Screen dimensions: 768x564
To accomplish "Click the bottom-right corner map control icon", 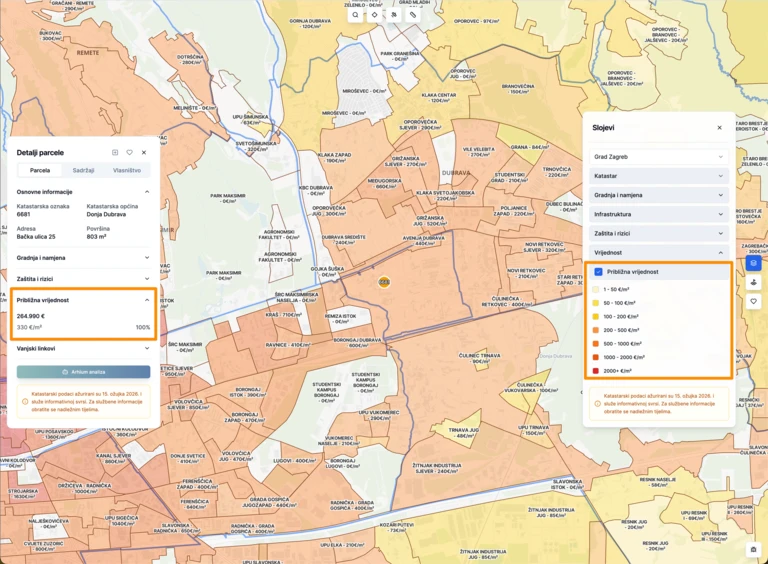I will coord(753,549).
